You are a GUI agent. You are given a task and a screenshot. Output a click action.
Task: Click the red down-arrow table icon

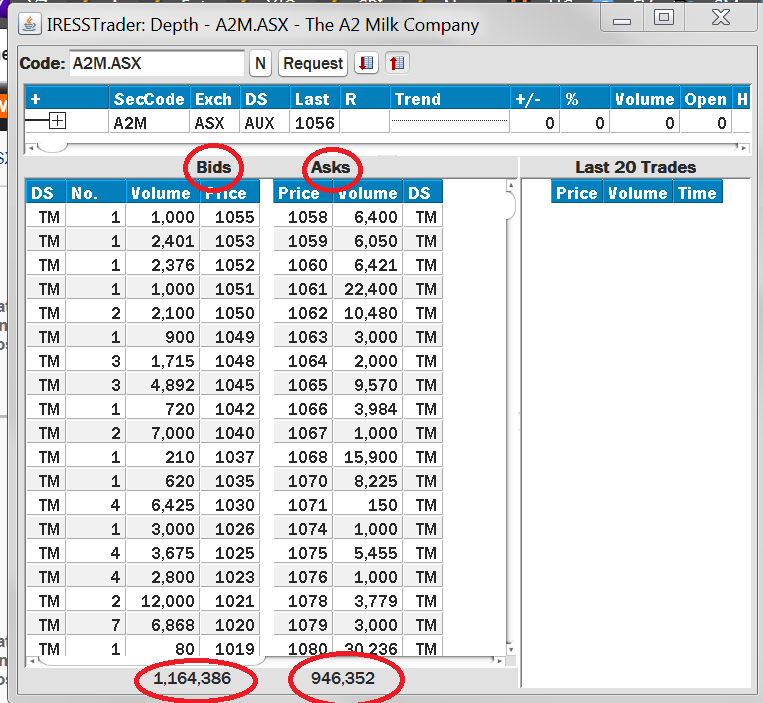(x=366, y=63)
